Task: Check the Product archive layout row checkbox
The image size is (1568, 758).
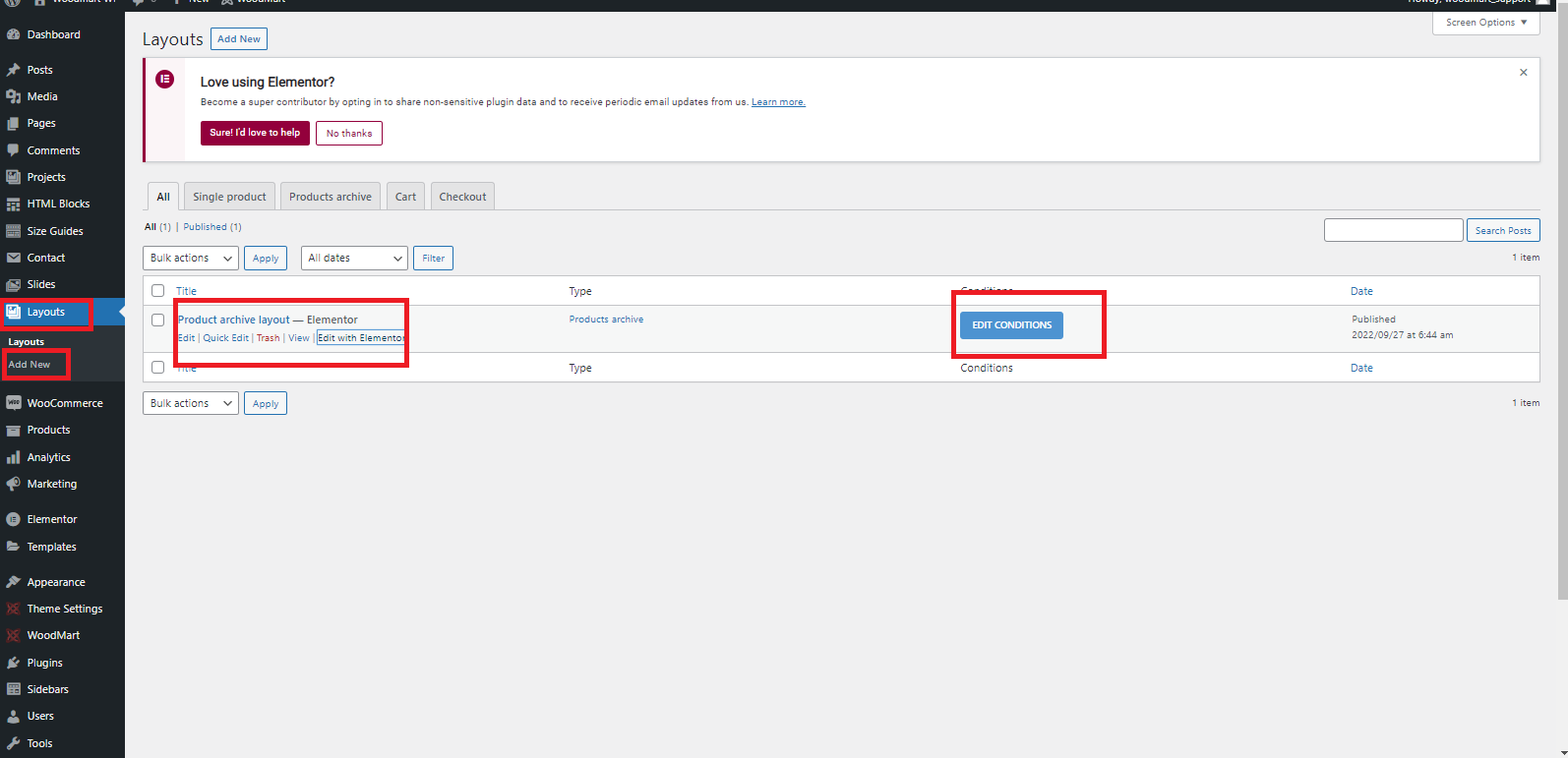Action: pyautogui.click(x=157, y=320)
